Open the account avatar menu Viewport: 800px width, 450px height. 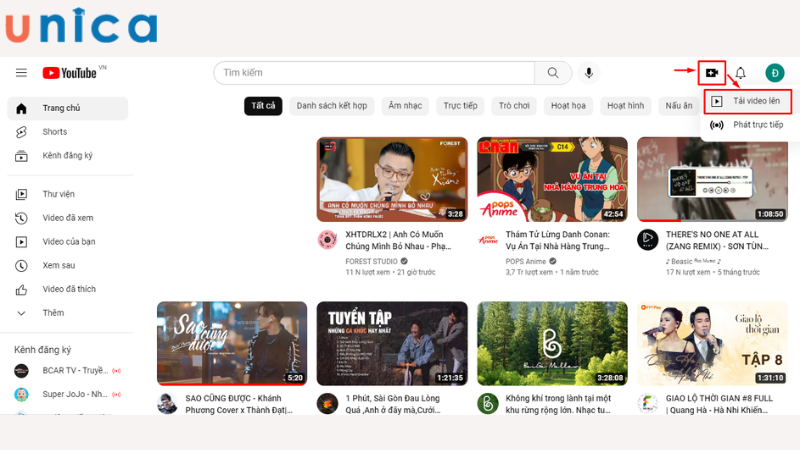(774, 73)
